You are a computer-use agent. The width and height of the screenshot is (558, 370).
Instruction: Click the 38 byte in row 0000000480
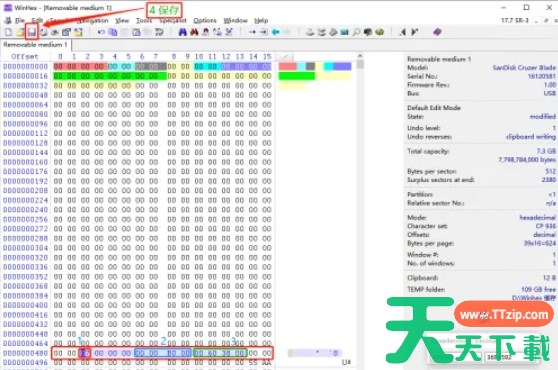pyautogui.click(x=226, y=353)
